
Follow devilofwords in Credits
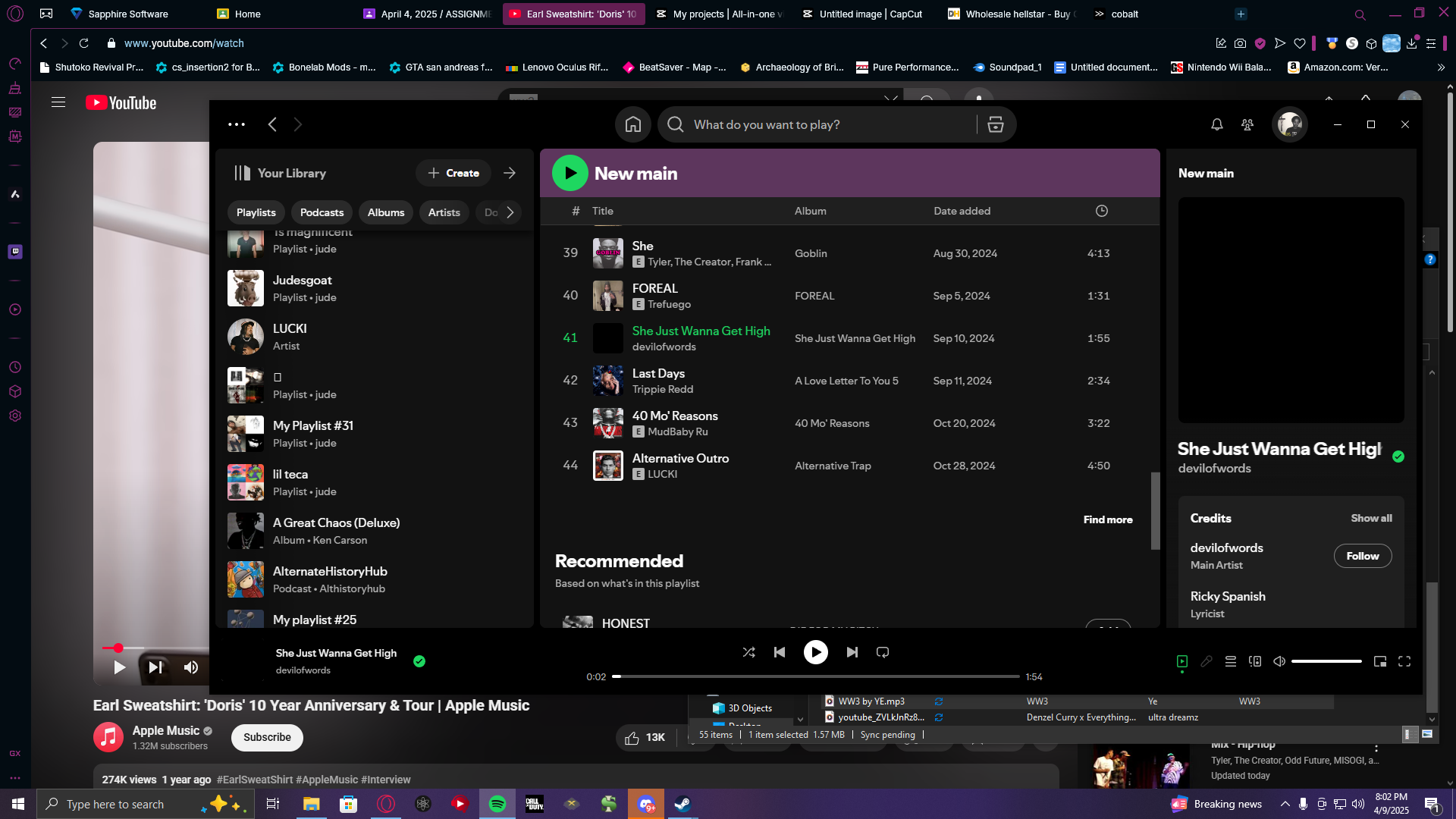pyautogui.click(x=1363, y=556)
